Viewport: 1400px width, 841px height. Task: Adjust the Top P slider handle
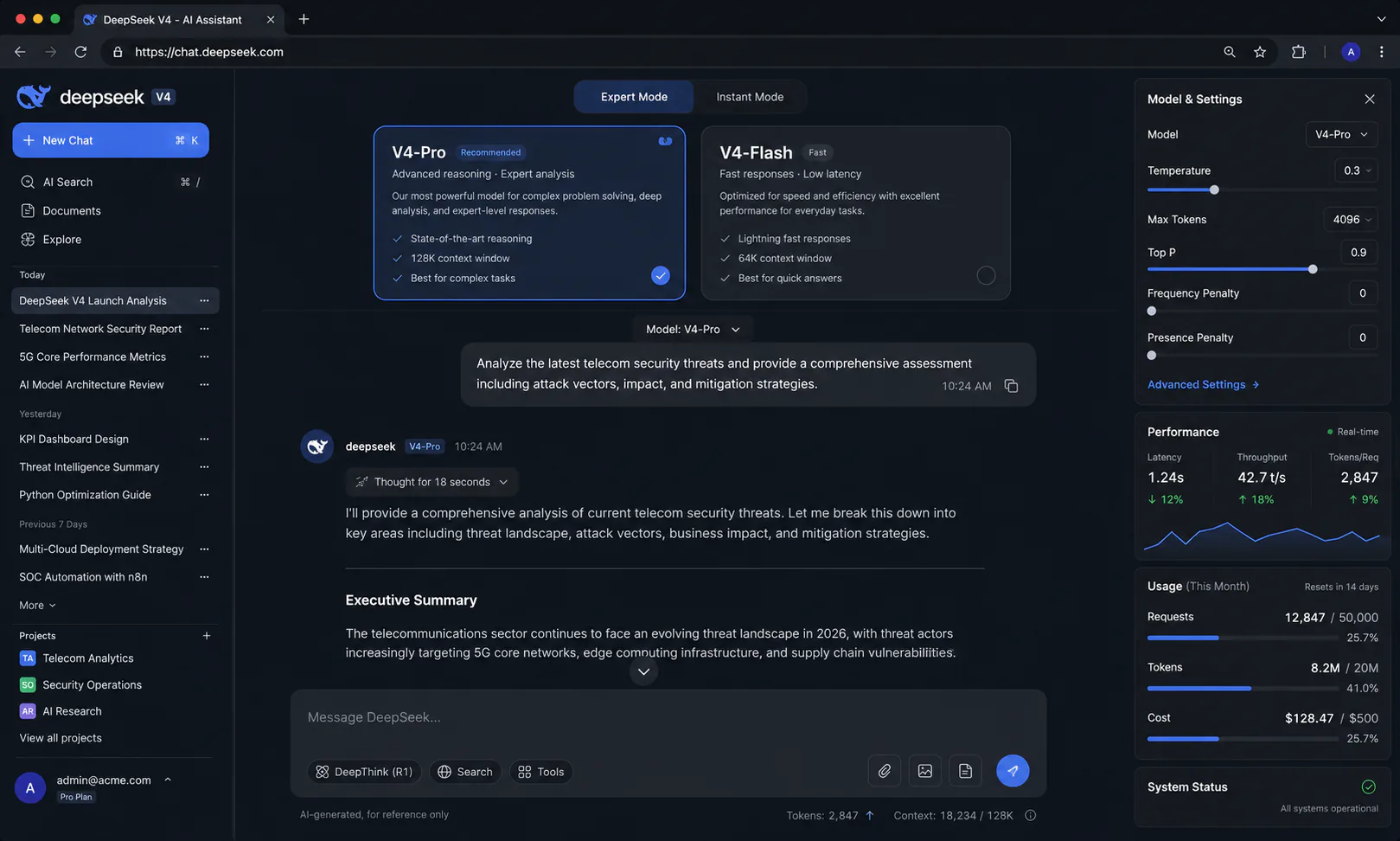pos(1313,269)
